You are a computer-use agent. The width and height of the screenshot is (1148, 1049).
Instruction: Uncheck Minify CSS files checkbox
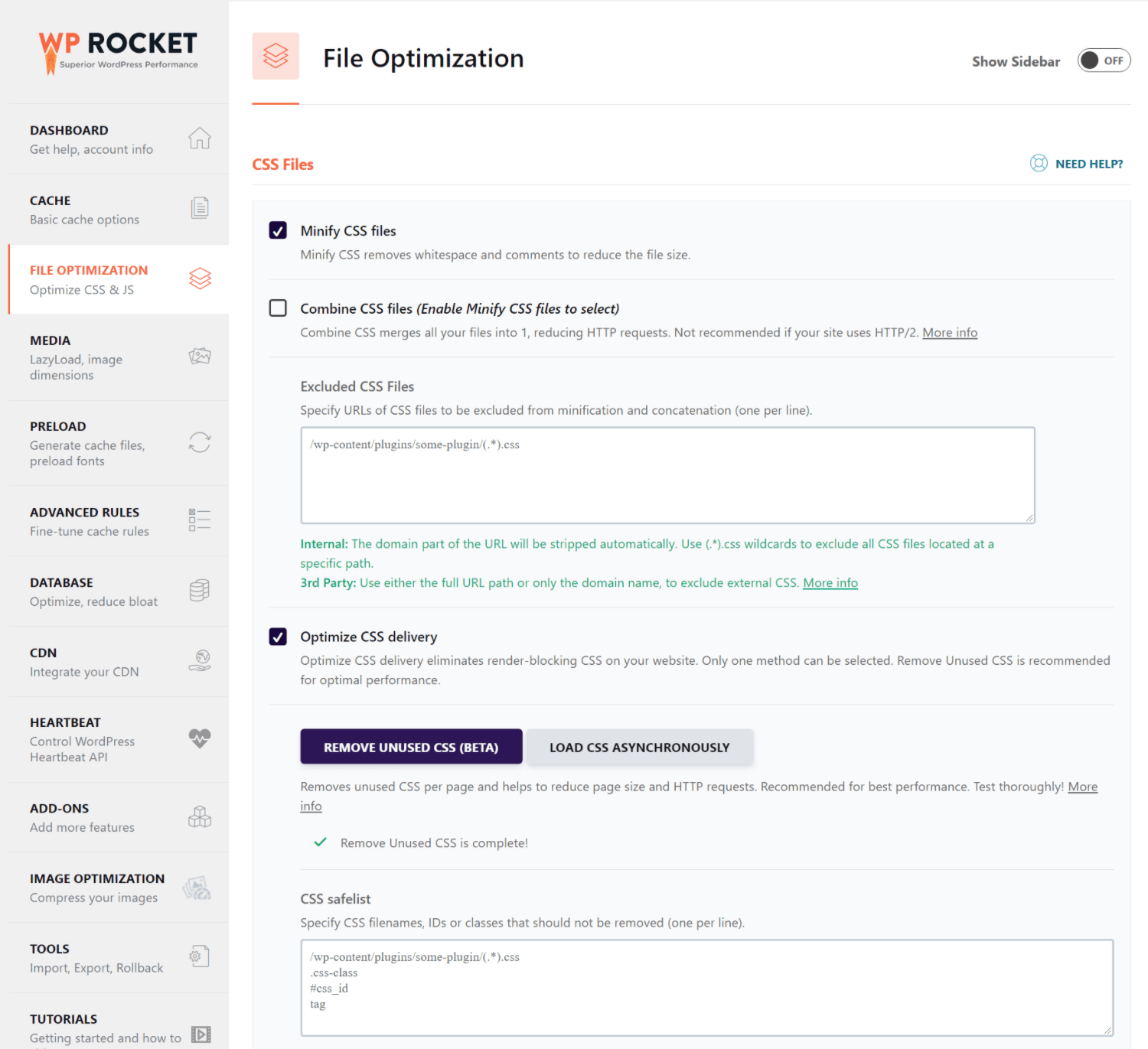tap(278, 230)
